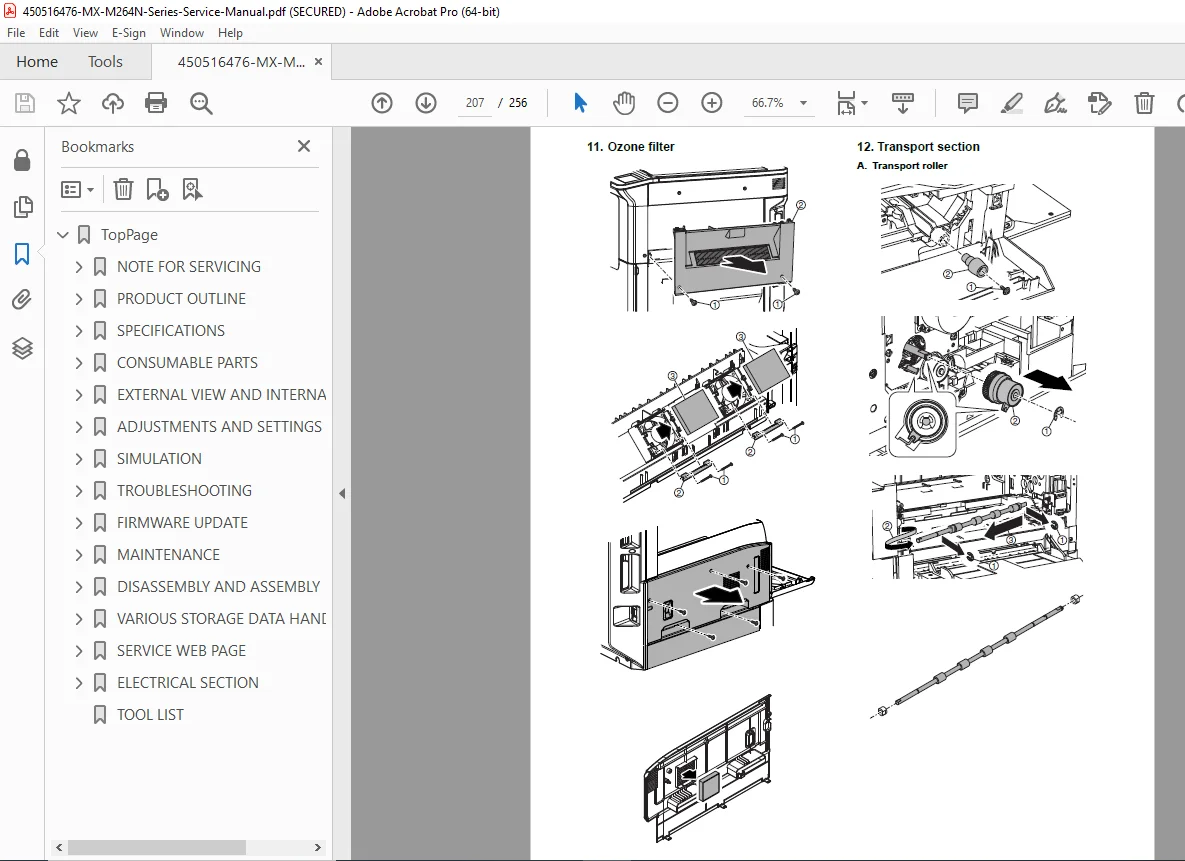Open the E-Sign menu
This screenshot has width=1185, height=861.
[128, 33]
